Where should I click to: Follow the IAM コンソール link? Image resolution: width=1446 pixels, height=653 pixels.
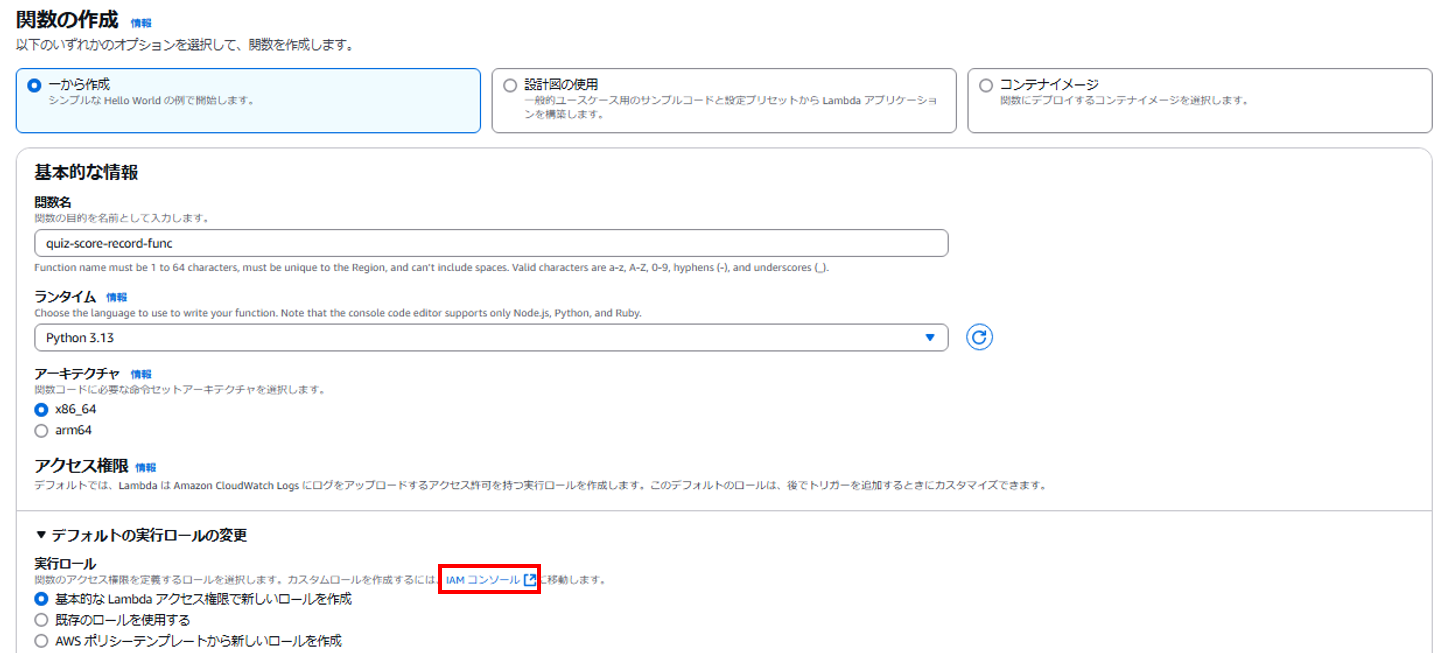pos(483,580)
